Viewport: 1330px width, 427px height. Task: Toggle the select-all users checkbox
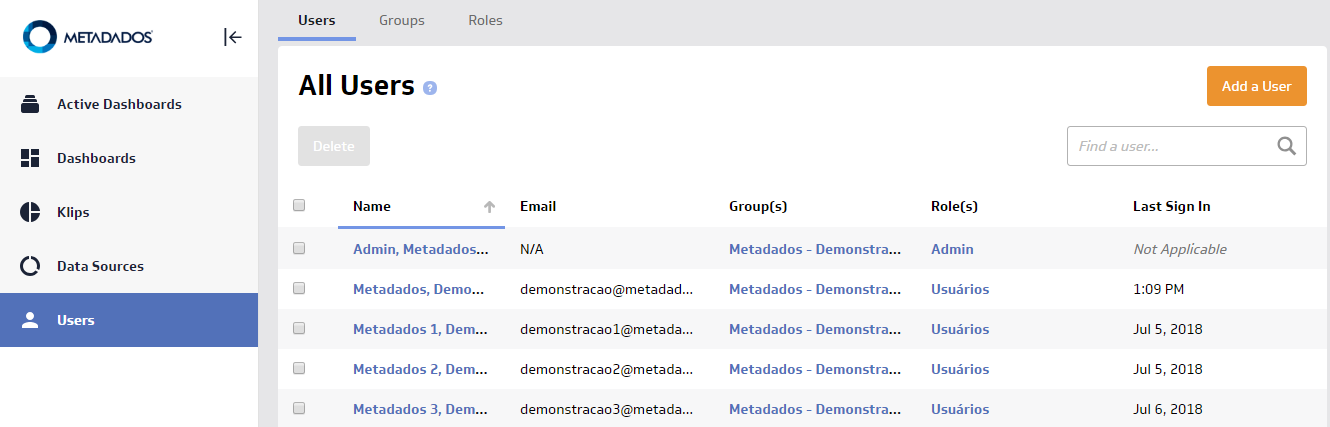[x=299, y=206]
